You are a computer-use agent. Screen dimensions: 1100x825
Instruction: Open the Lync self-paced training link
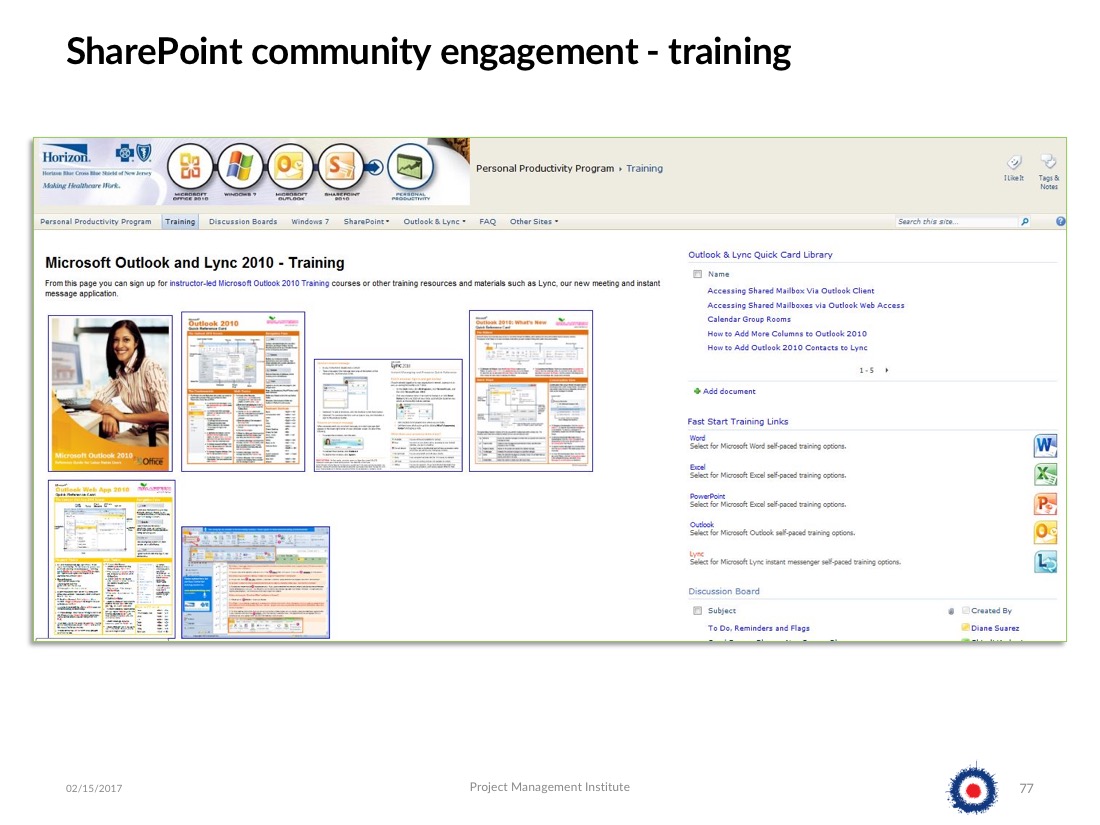(x=697, y=554)
